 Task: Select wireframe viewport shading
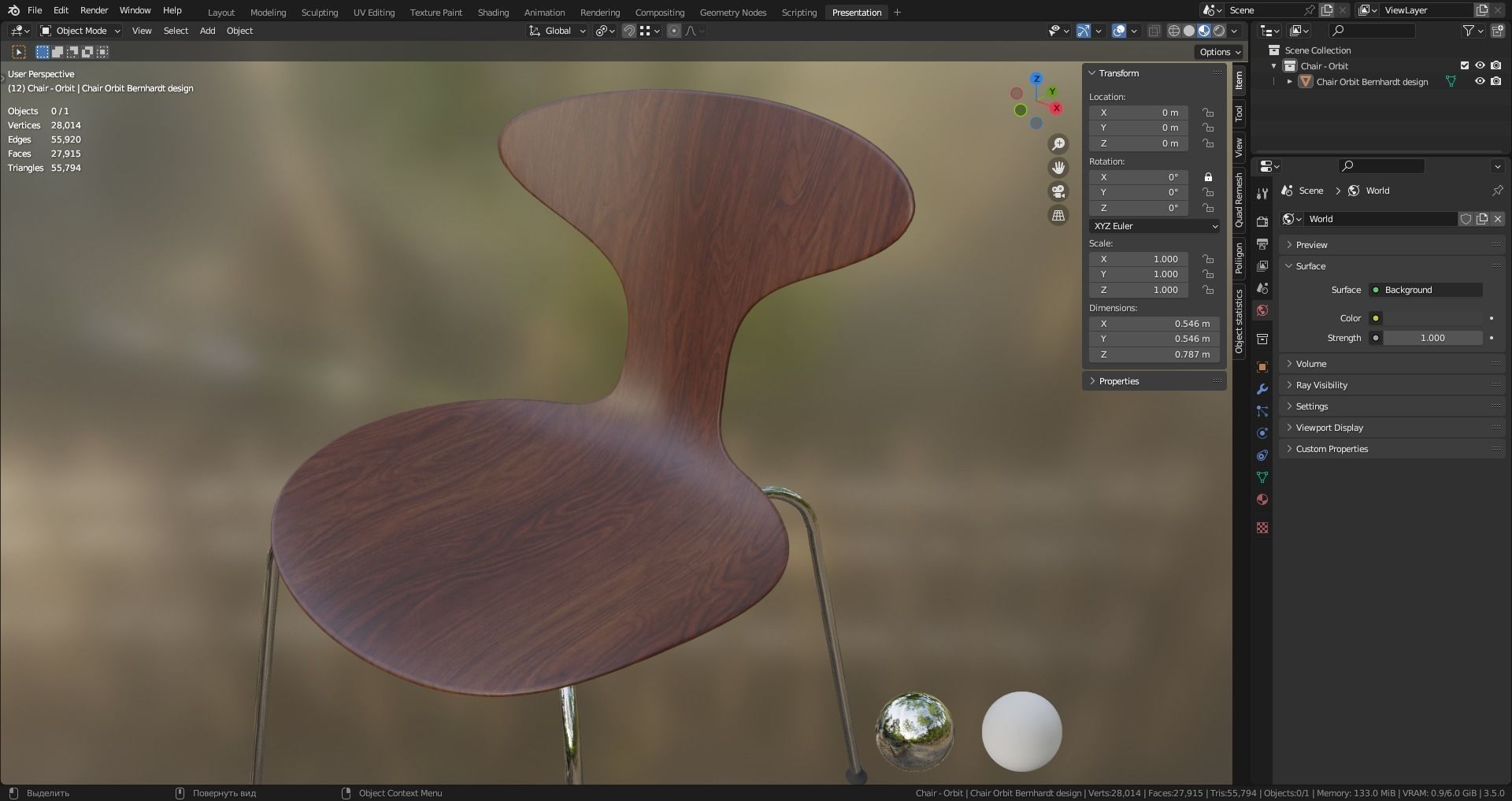(x=1174, y=31)
